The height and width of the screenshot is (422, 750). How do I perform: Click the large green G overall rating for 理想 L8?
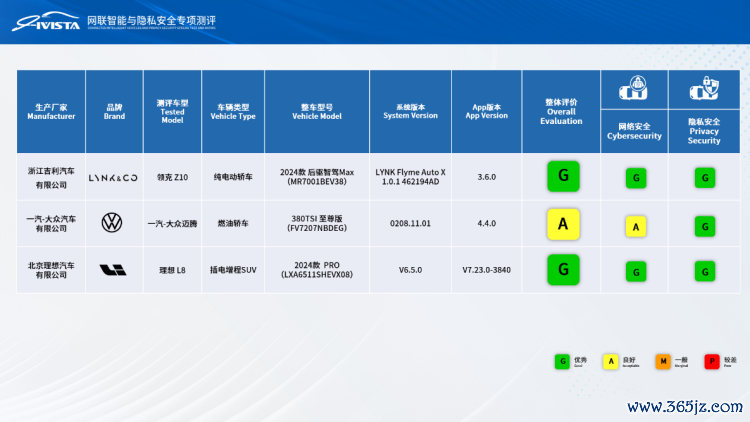point(563,270)
